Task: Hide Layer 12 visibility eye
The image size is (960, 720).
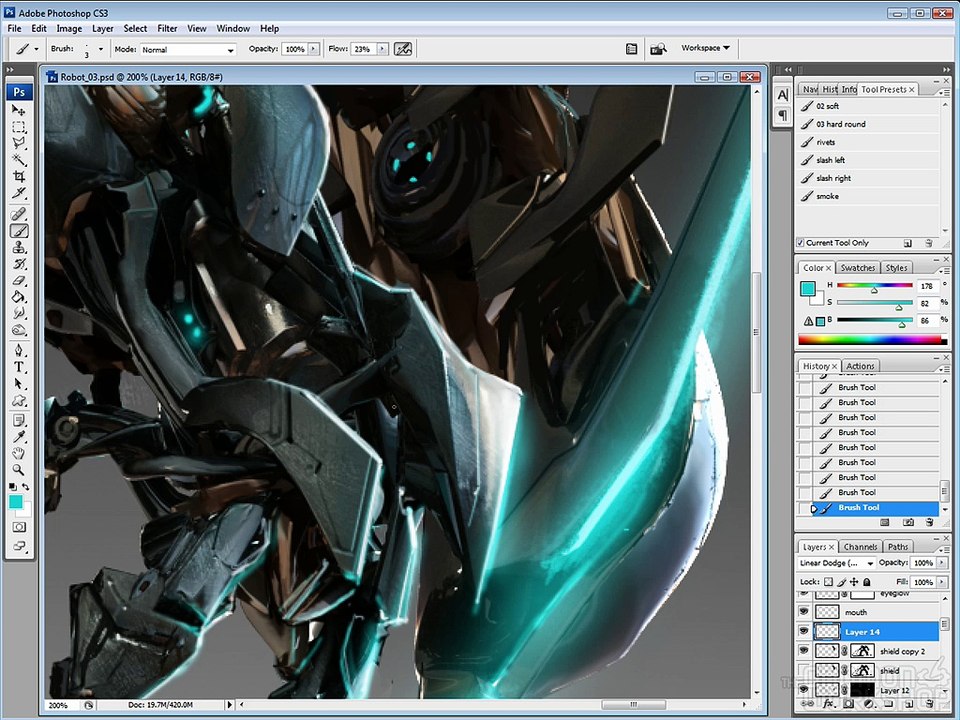Action: click(x=804, y=690)
